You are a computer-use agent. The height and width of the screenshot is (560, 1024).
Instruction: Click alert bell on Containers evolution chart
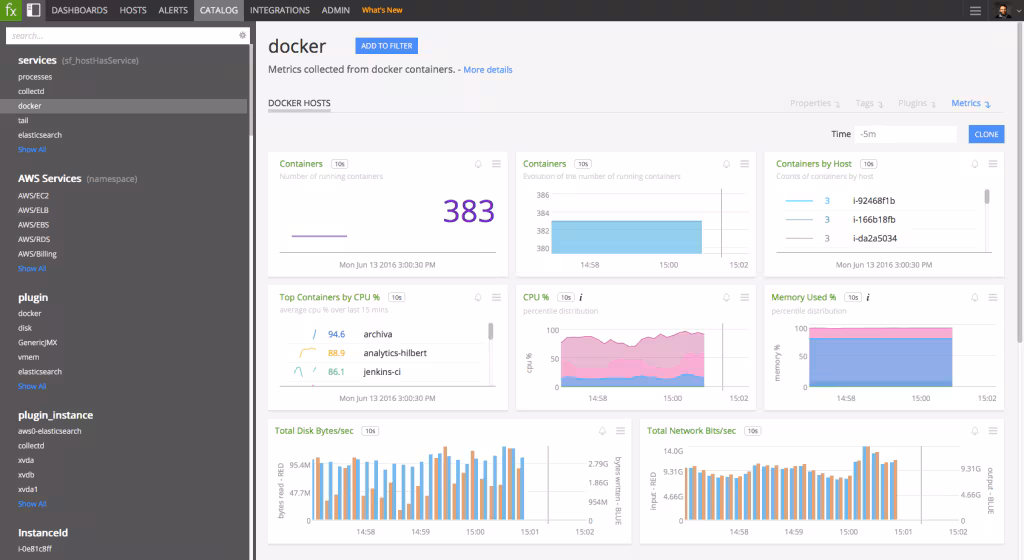coord(726,164)
